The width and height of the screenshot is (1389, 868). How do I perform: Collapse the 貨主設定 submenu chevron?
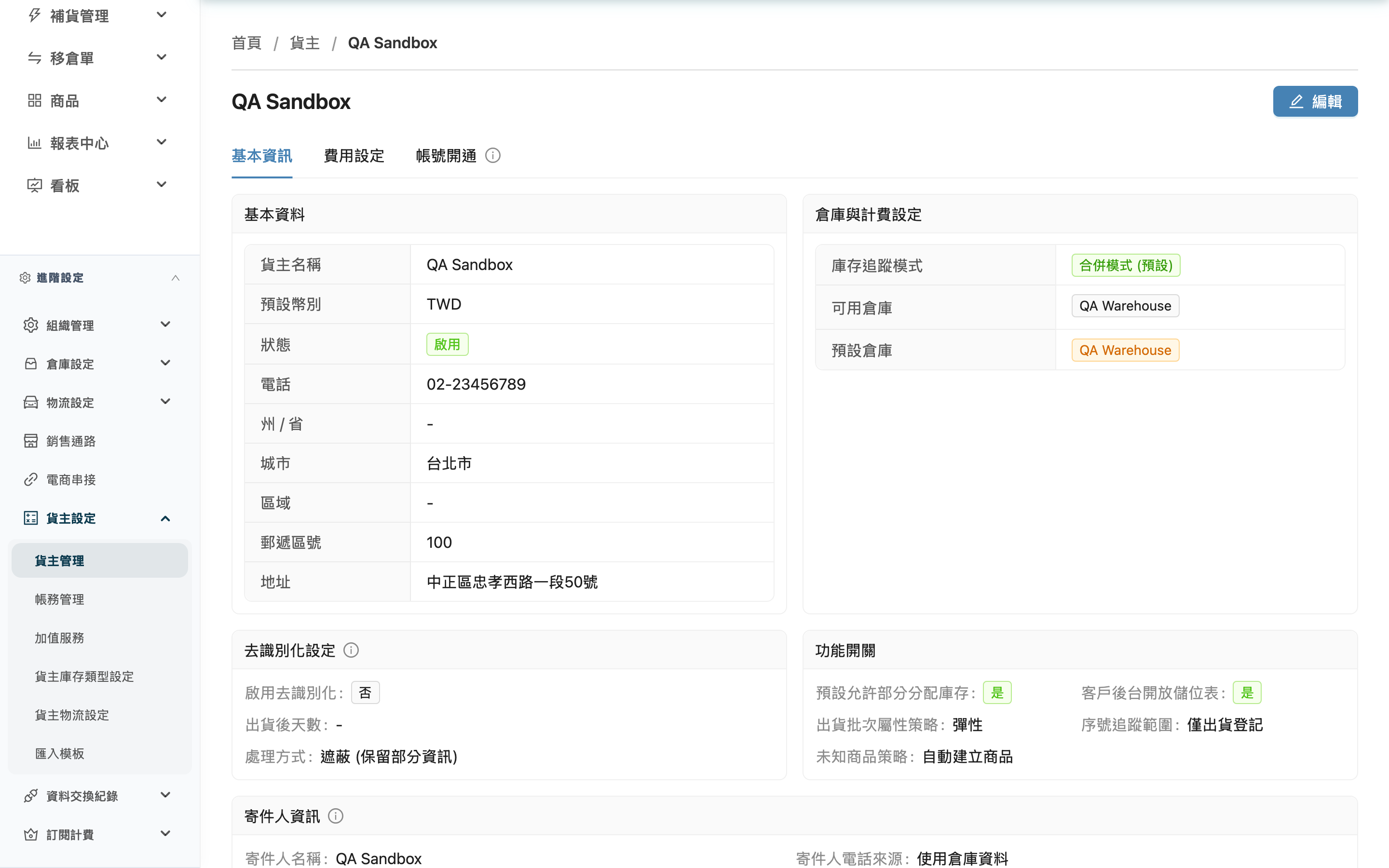click(165, 518)
